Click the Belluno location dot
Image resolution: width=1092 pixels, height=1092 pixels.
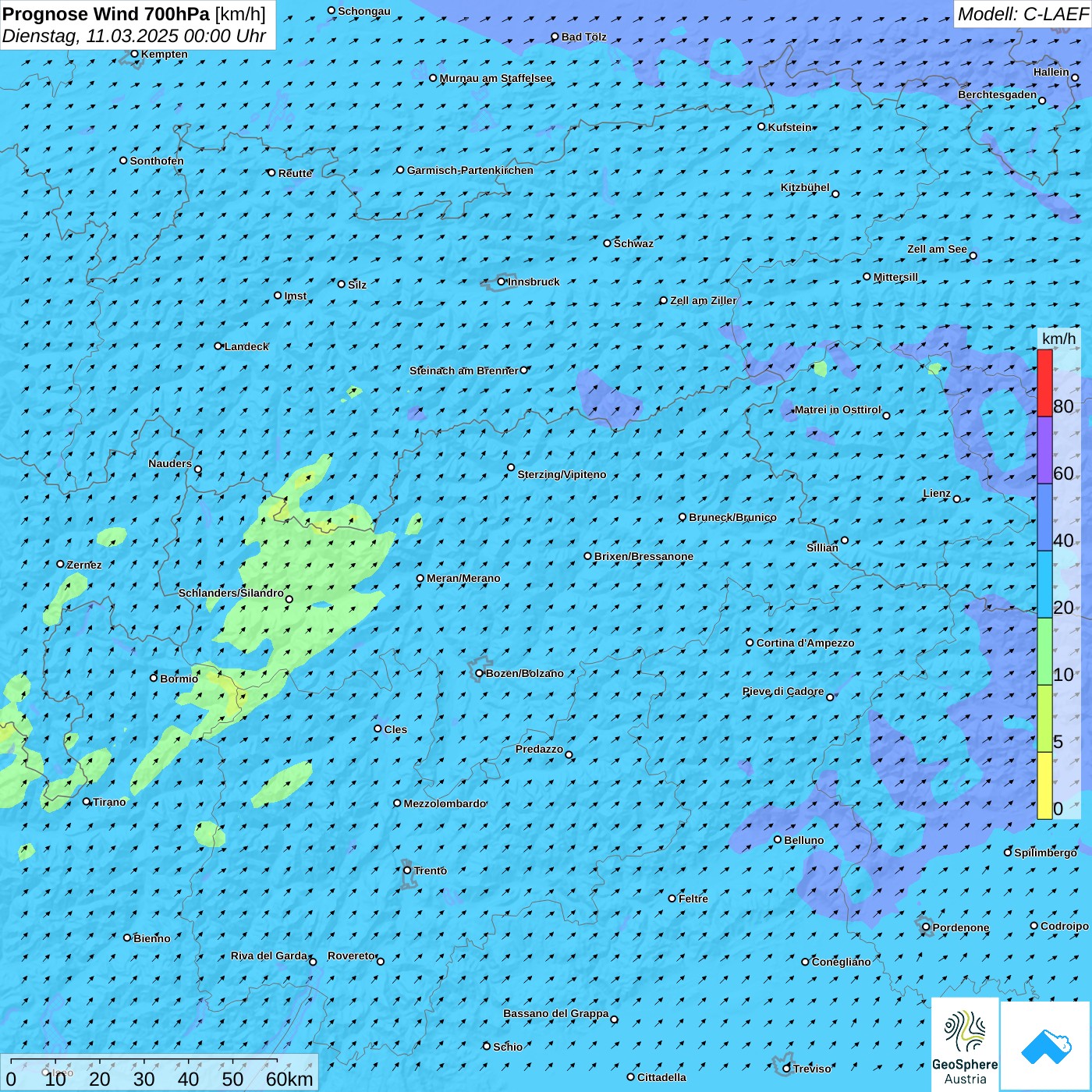(778, 839)
